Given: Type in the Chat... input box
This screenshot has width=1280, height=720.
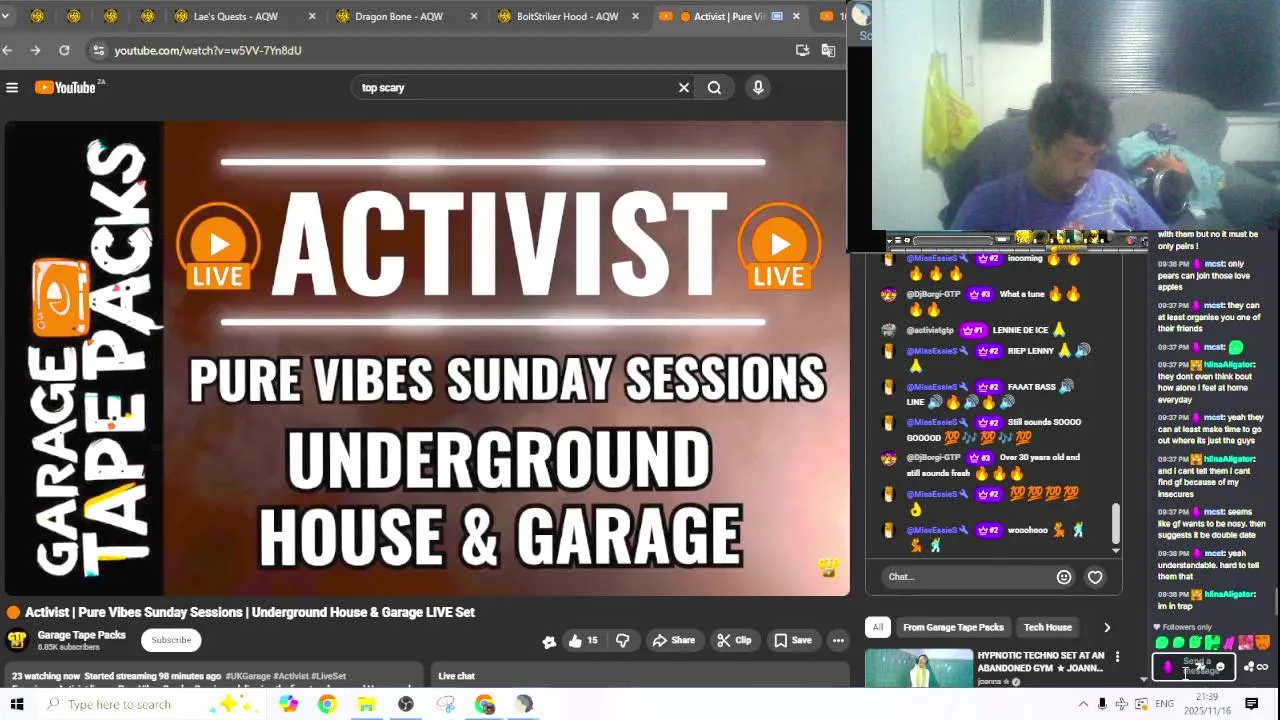Looking at the screenshot, I should pos(968,577).
